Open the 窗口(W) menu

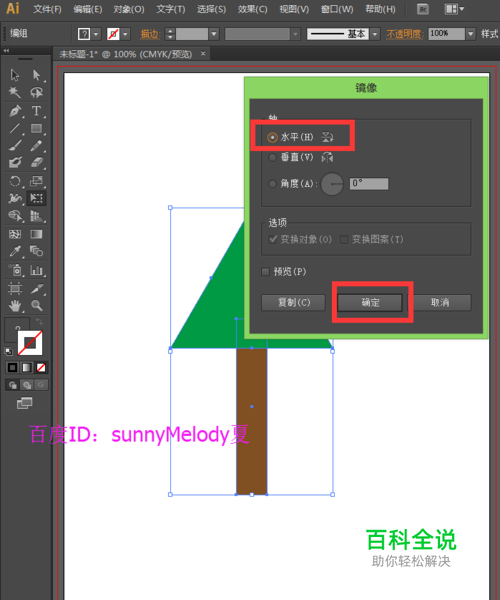click(337, 9)
